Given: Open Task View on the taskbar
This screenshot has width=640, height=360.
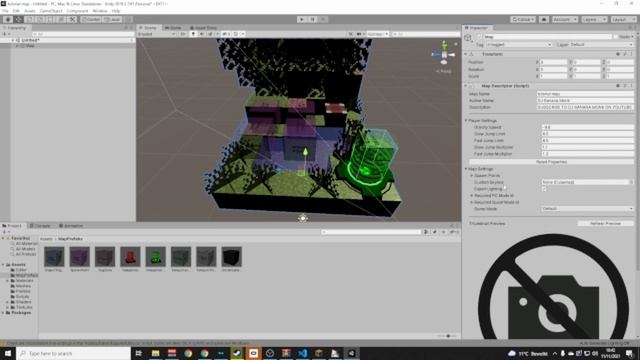Looking at the screenshot, I should click(139, 353).
